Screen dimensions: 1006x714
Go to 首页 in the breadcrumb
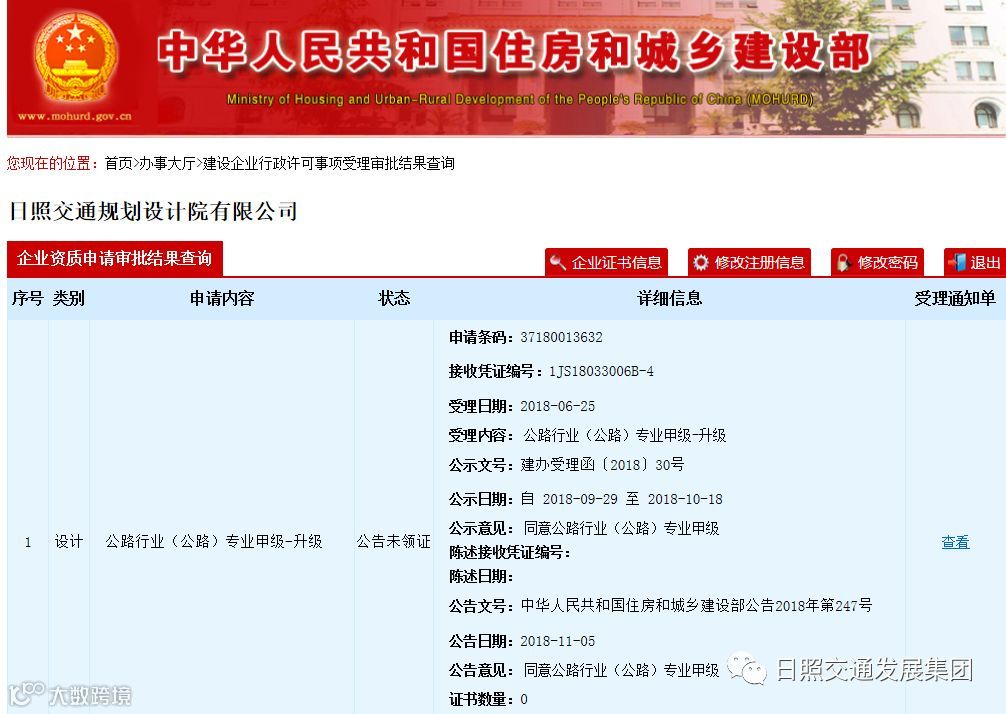[118, 164]
